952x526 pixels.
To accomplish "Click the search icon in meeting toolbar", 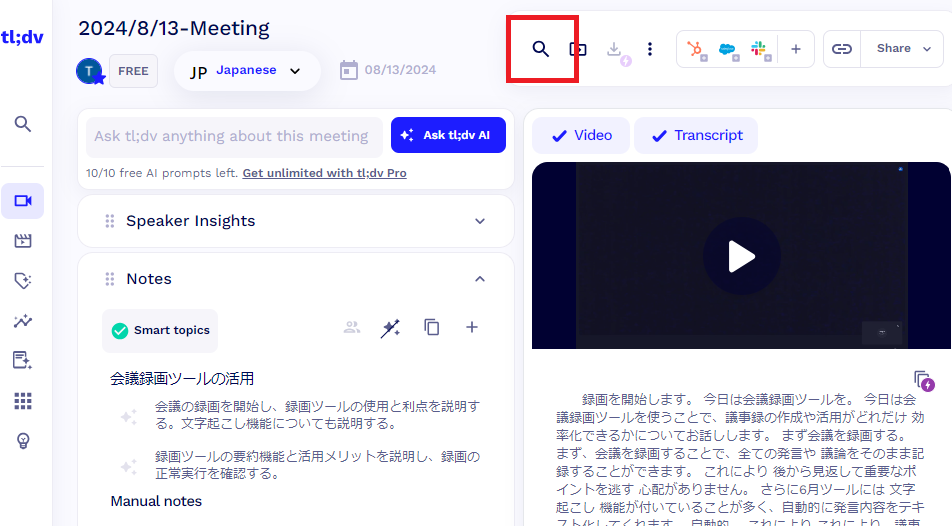I will [x=540, y=49].
